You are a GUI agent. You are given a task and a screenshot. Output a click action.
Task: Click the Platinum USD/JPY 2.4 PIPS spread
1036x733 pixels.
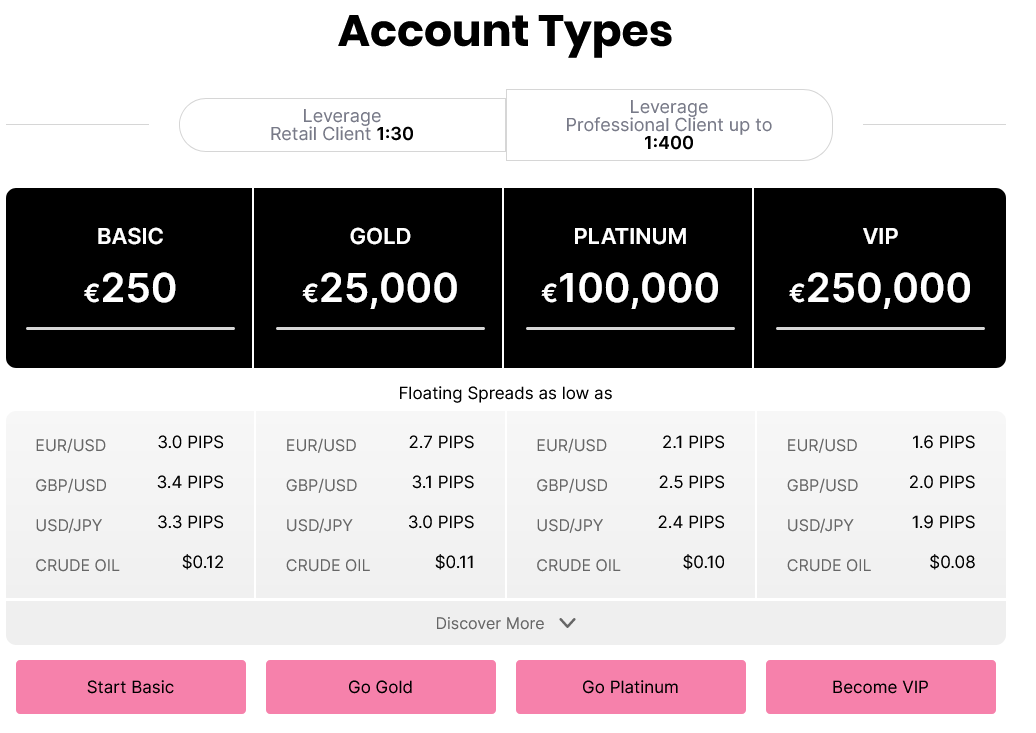tap(691, 522)
